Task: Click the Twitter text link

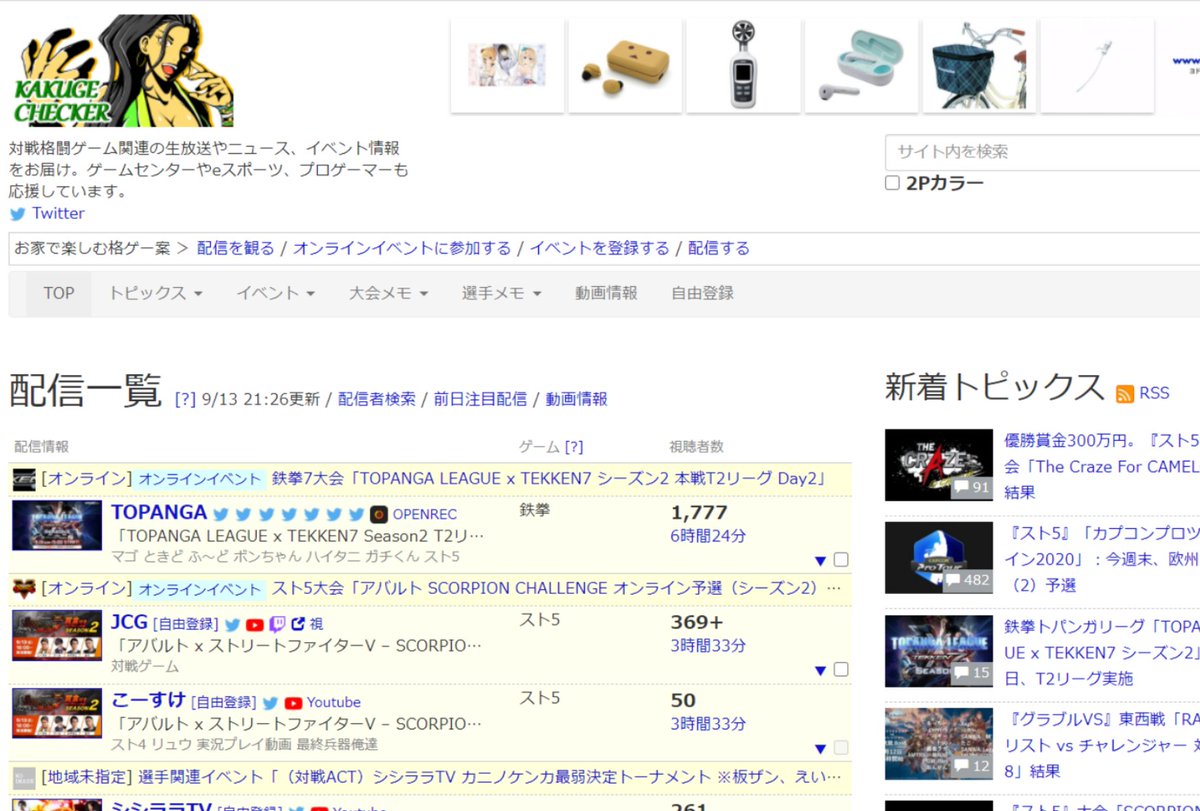Action: click(x=58, y=213)
